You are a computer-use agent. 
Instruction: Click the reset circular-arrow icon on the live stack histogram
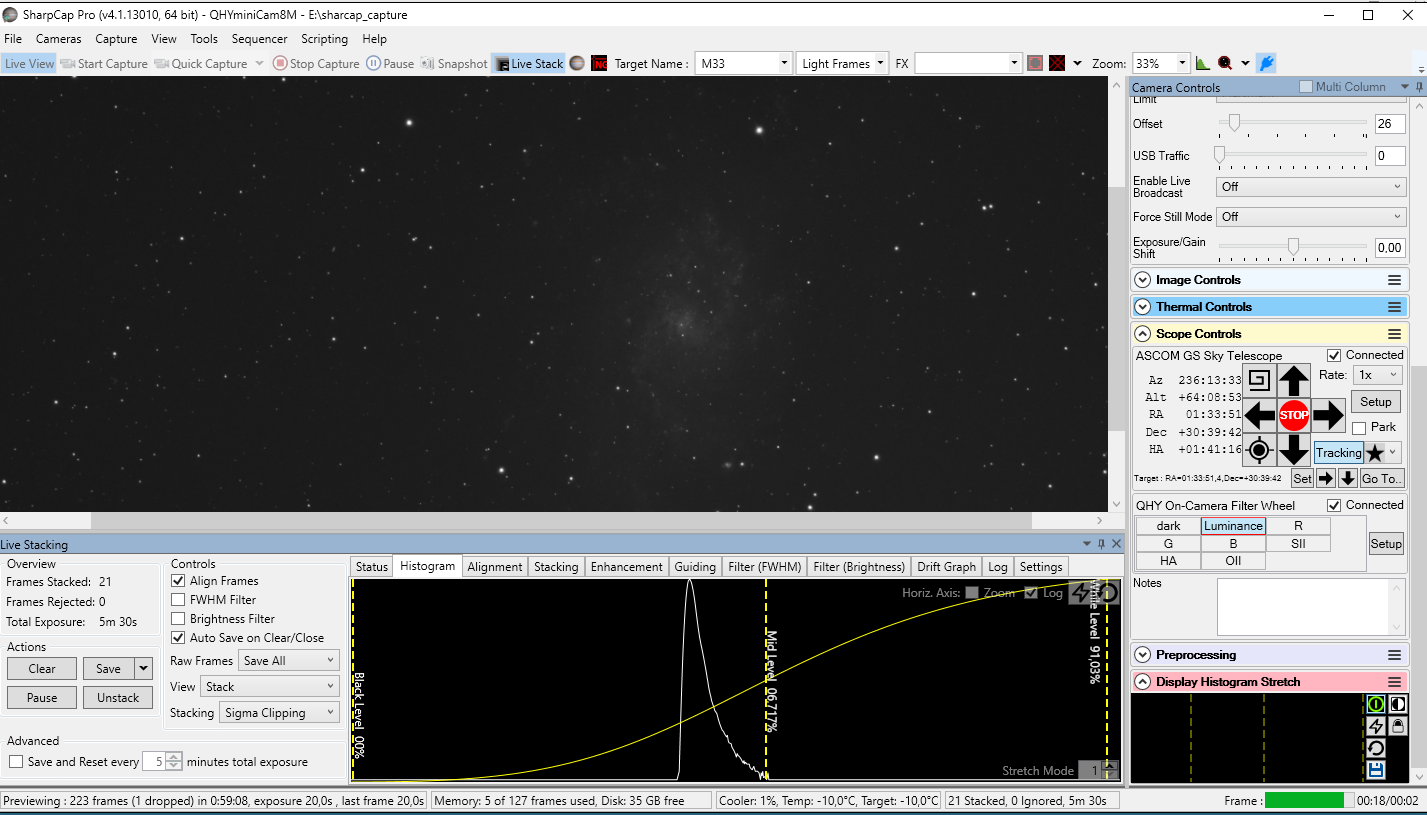point(1107,594)
